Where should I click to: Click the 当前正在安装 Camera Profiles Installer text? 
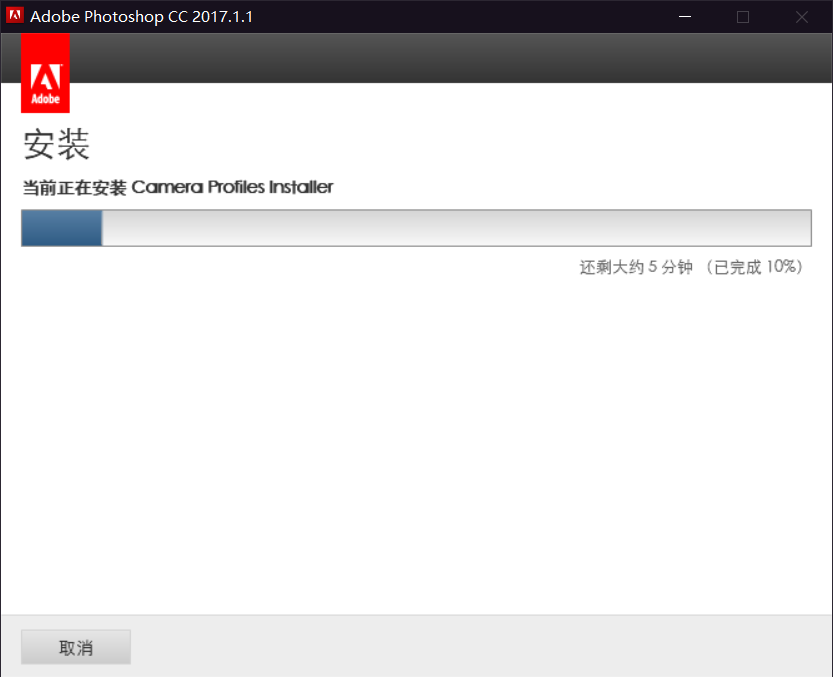178,187
